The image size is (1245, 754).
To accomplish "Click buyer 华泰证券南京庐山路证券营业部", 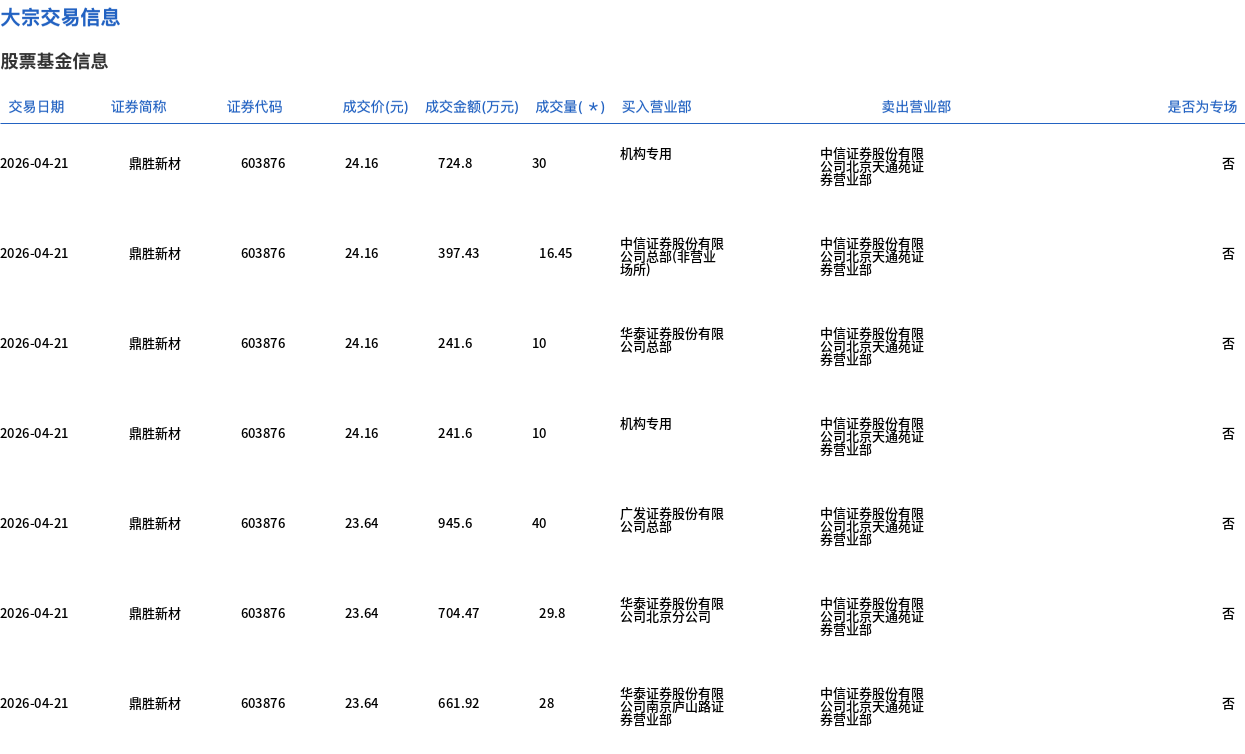I will [x=672, y=707].
